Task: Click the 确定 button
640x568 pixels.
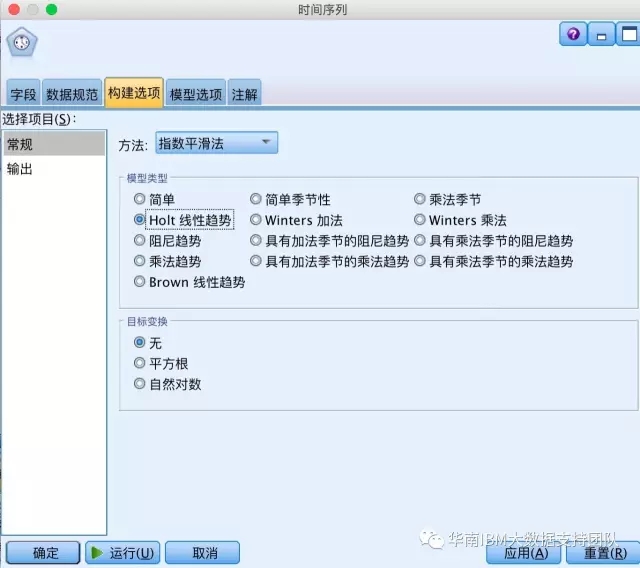Action: 43,553
